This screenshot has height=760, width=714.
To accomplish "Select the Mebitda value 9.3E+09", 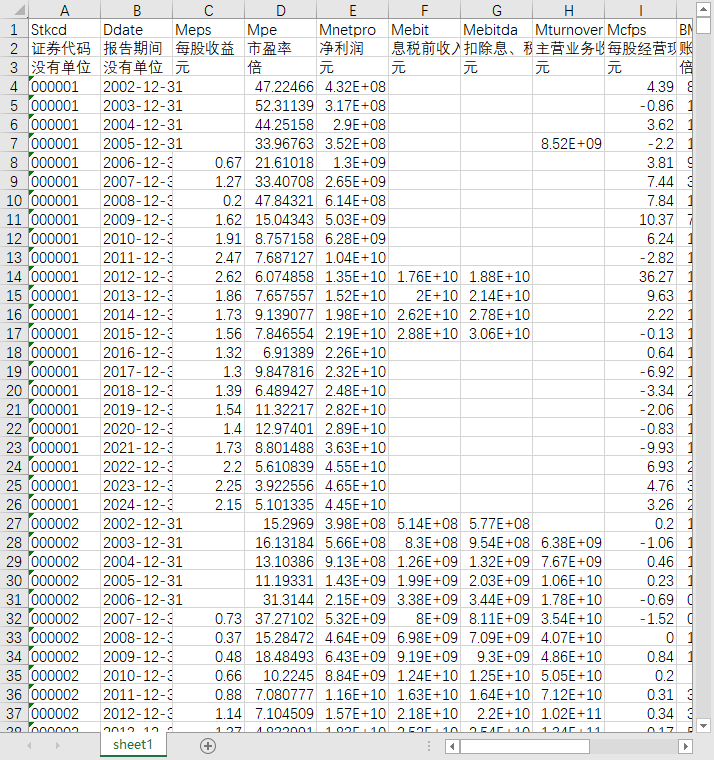I will point(496,657).
